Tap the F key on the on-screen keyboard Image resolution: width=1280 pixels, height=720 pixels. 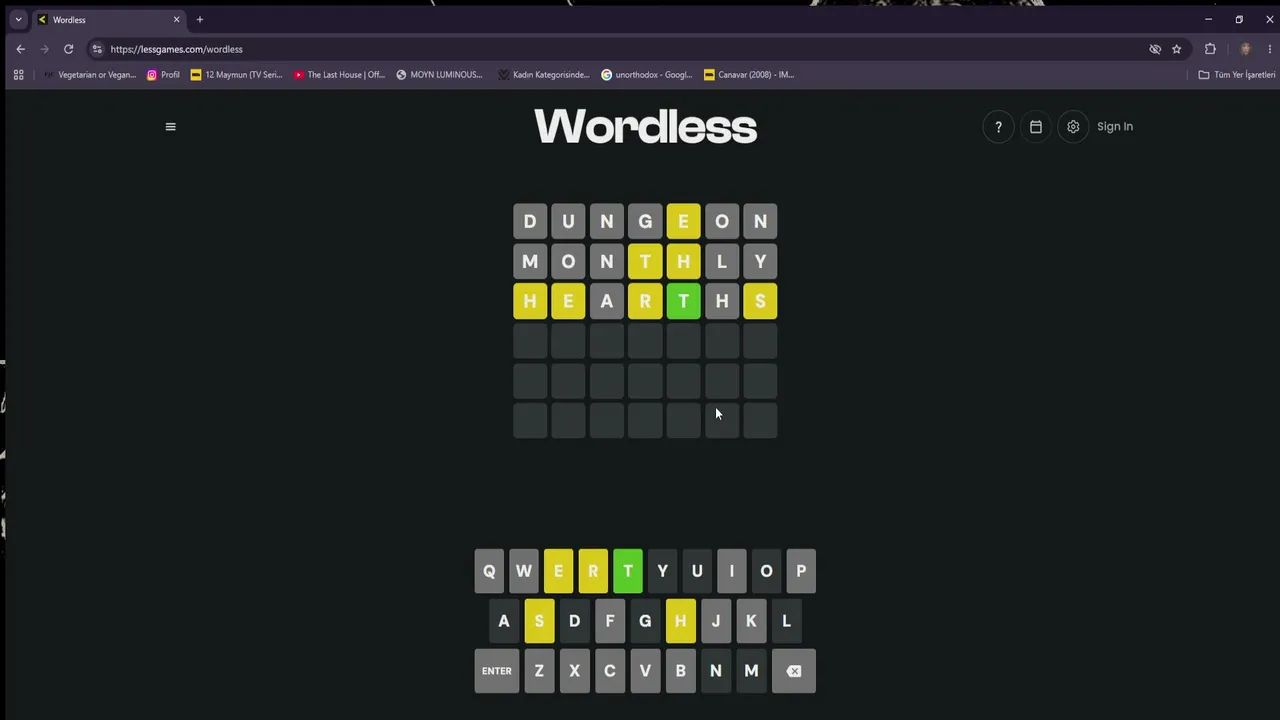610,621
